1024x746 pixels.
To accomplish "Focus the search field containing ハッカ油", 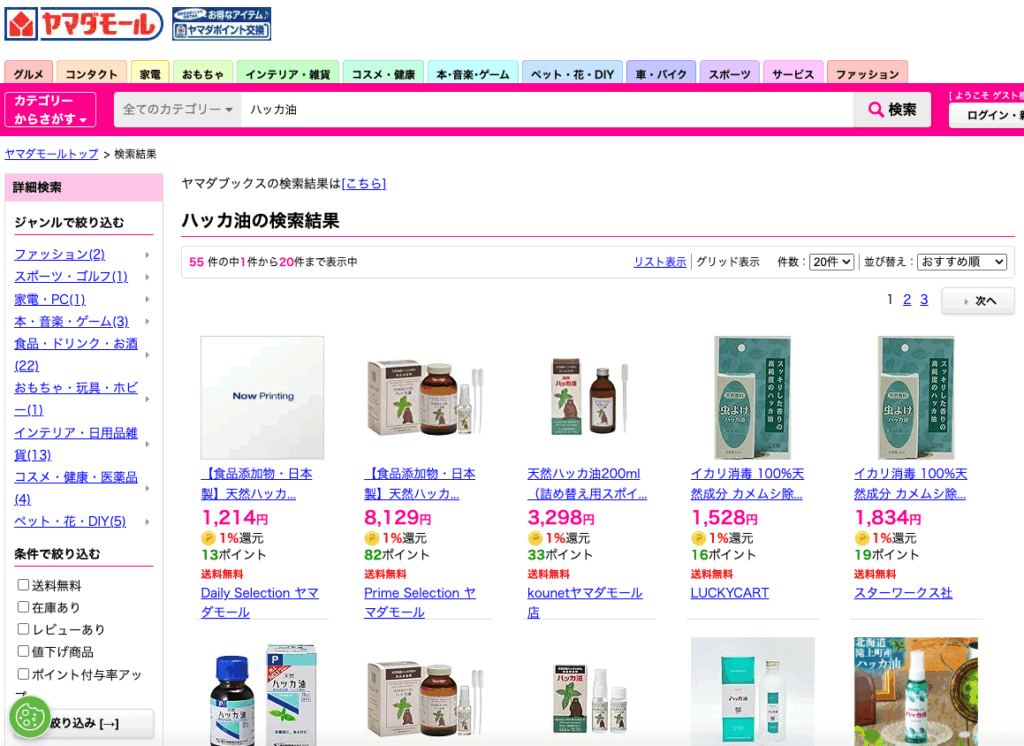I will coord(547,110).
